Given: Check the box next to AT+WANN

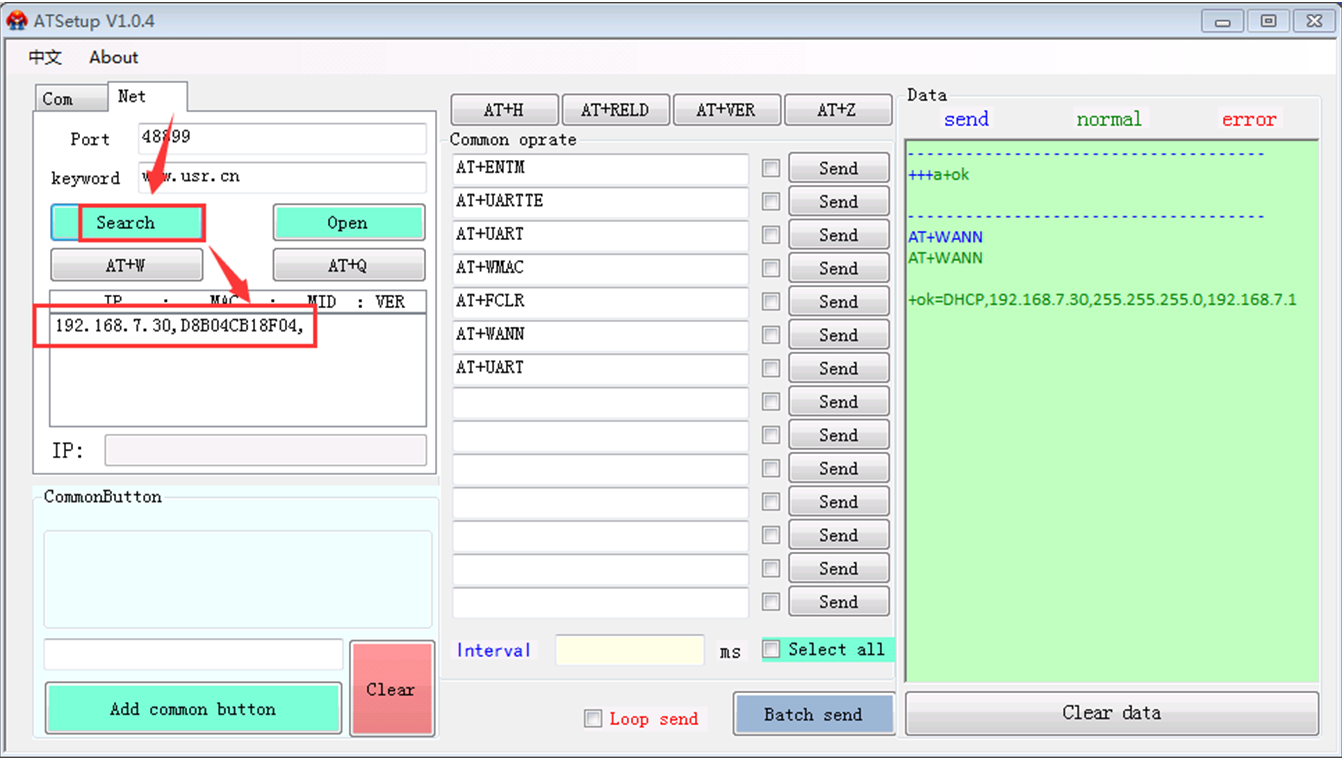Looking at the screenshot, I should click(x=770, y=335).
